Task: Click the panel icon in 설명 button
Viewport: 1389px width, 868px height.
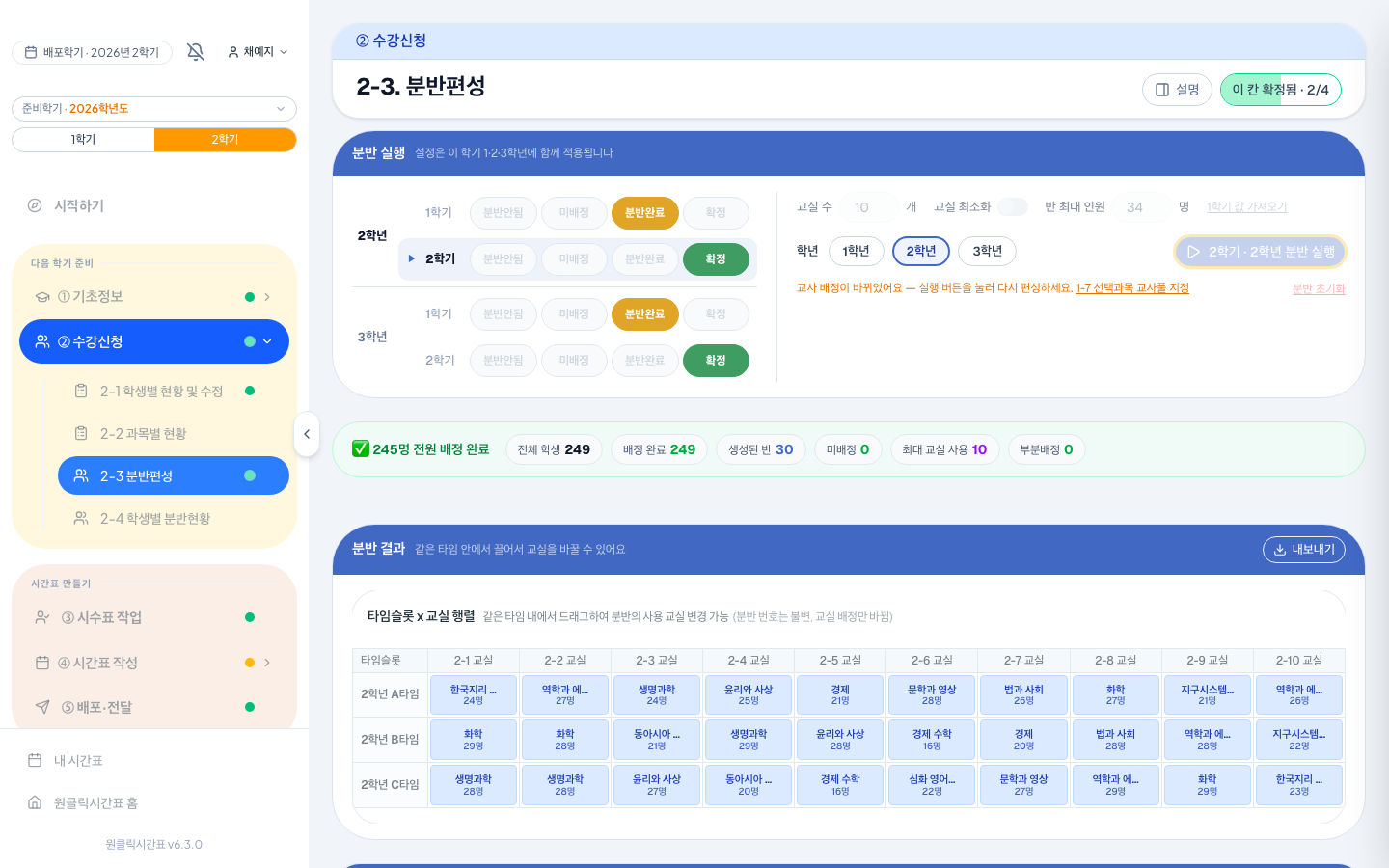Action: point(1162,90)
